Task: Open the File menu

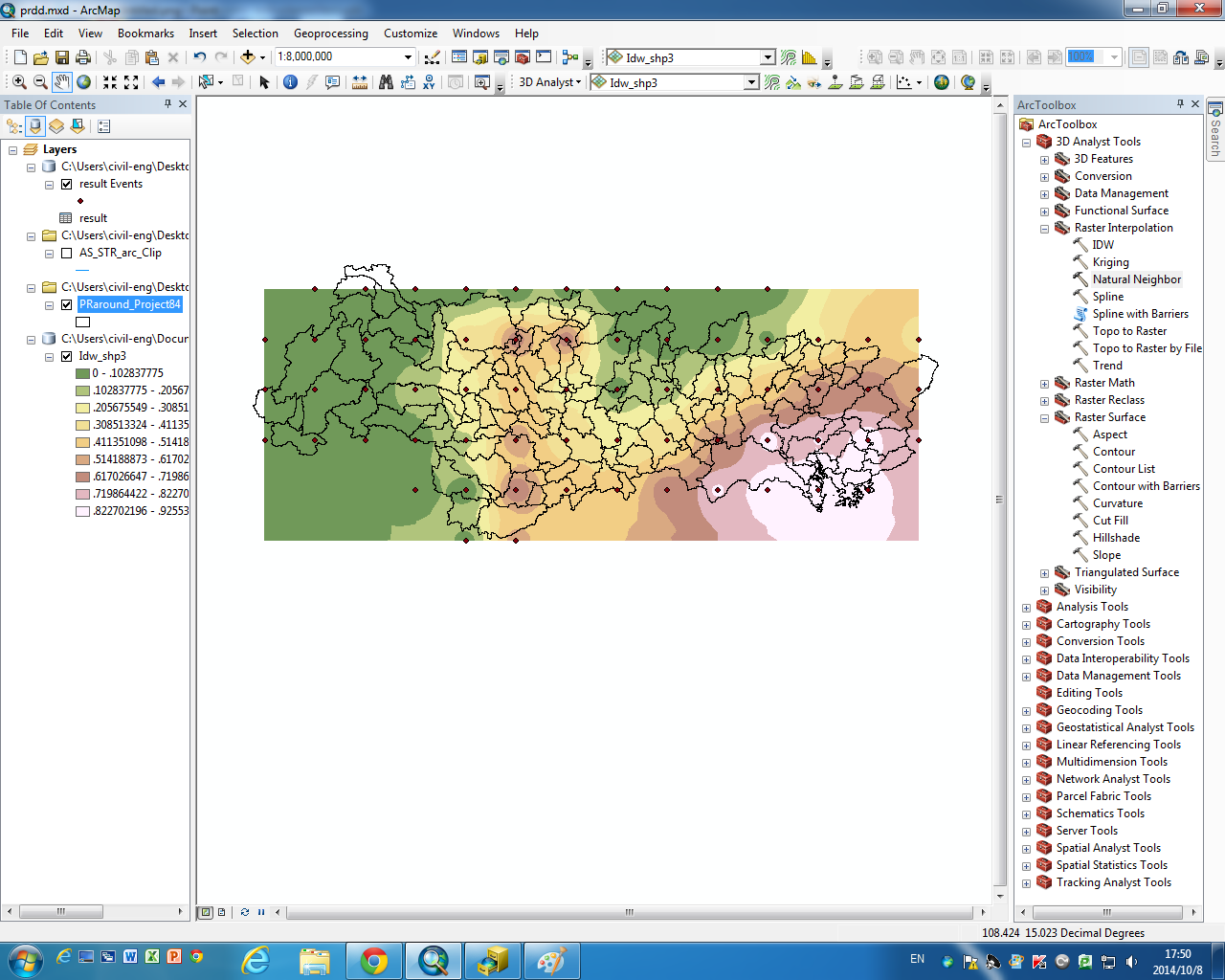Action: tap(20, 33)
